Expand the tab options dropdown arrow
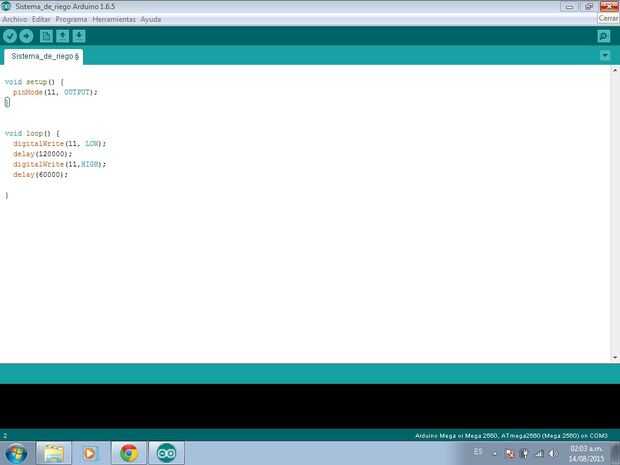The image size is (620, 465). (x=605, y=55)
